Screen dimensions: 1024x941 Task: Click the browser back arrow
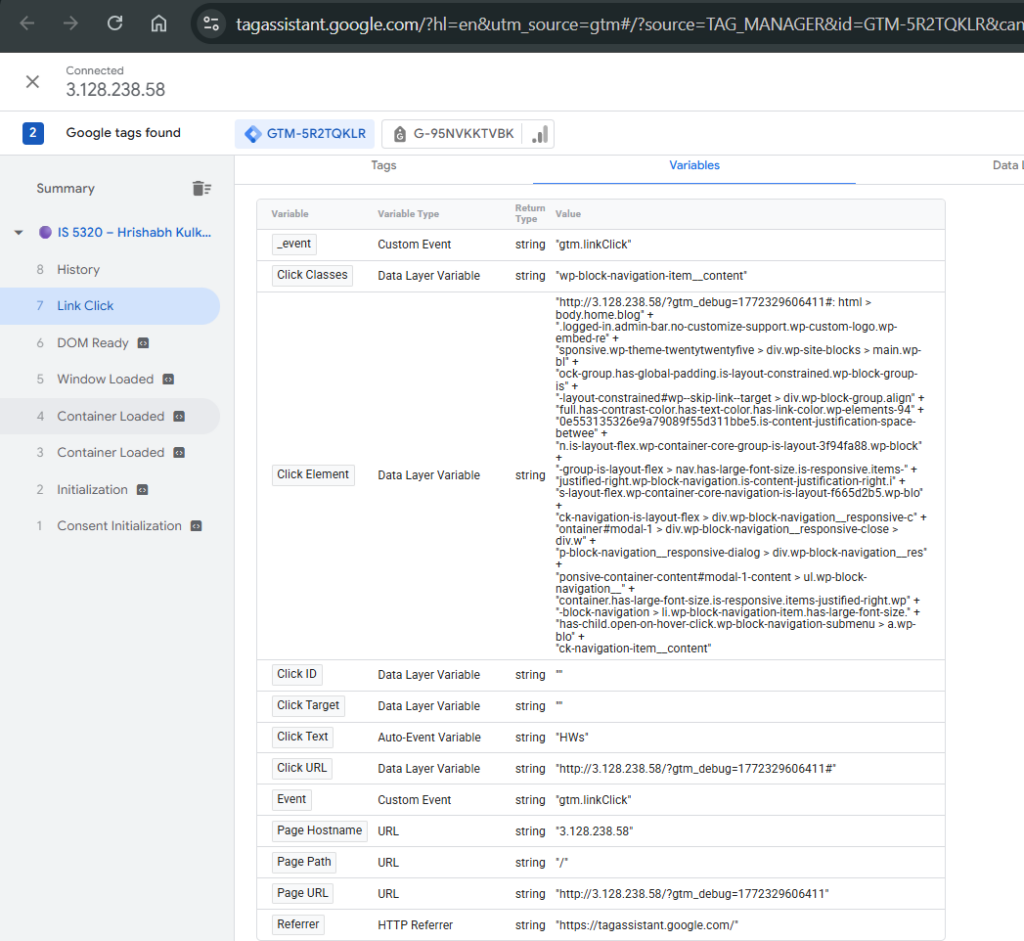pyautogui.click(x=27, y=23)
